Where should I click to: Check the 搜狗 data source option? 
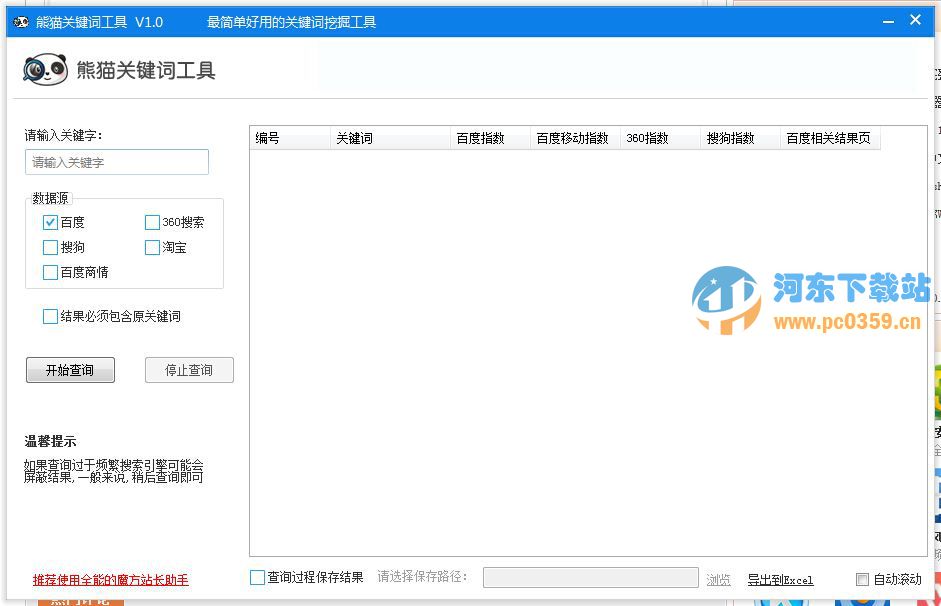[51, 247]
